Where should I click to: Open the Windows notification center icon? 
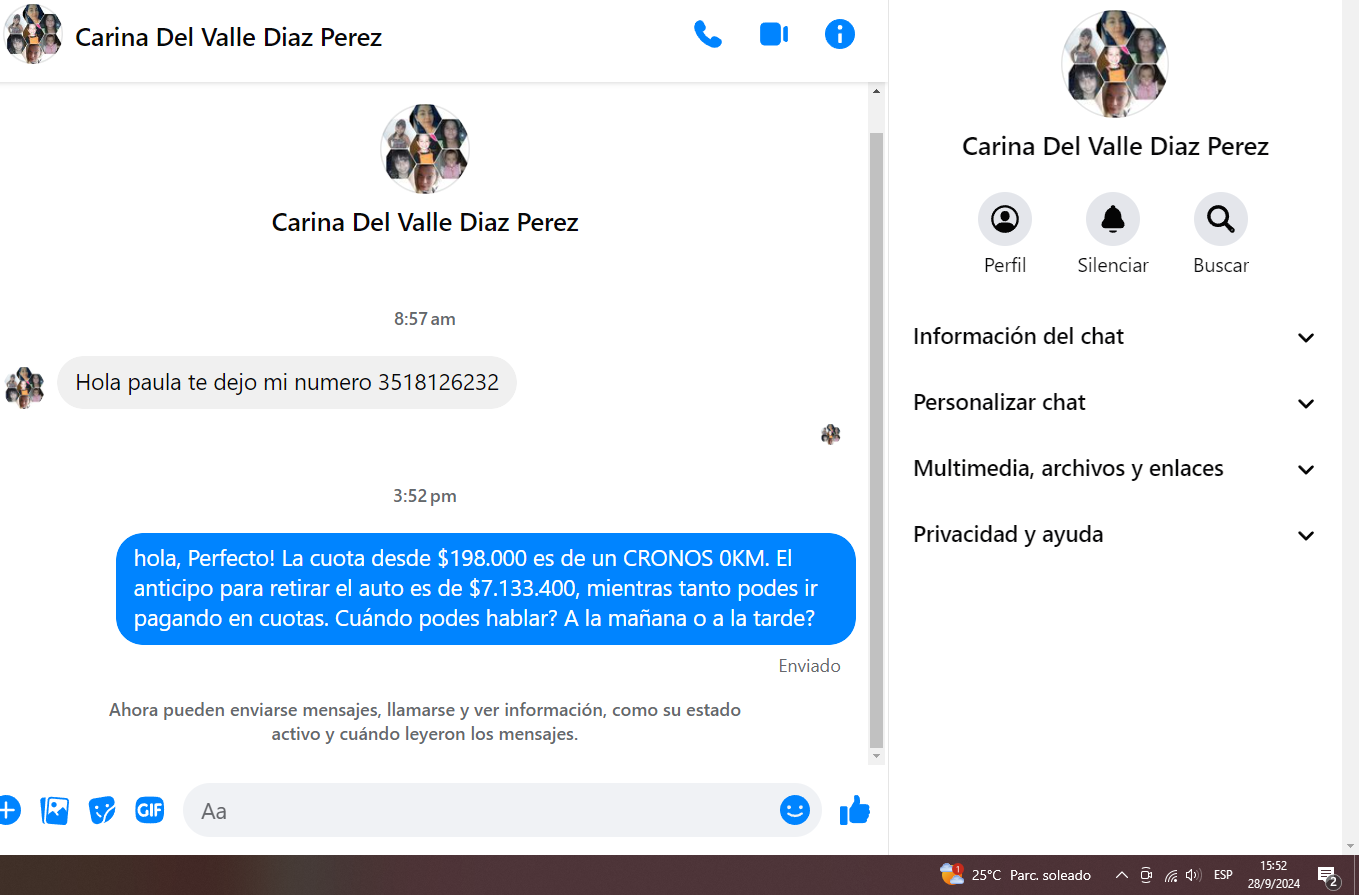[x=1328, y=876]
